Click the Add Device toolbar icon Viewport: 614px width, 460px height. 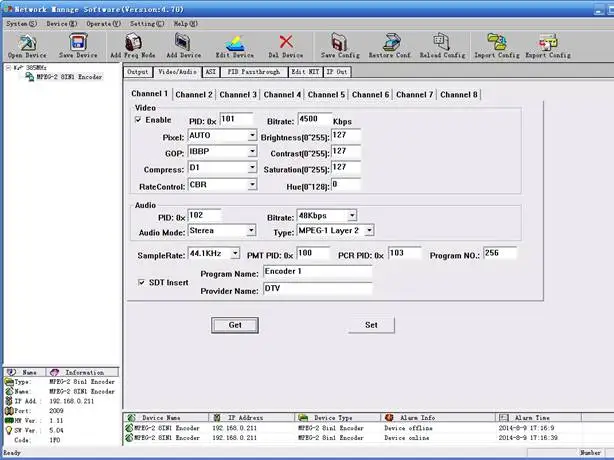tap(184, 42)
